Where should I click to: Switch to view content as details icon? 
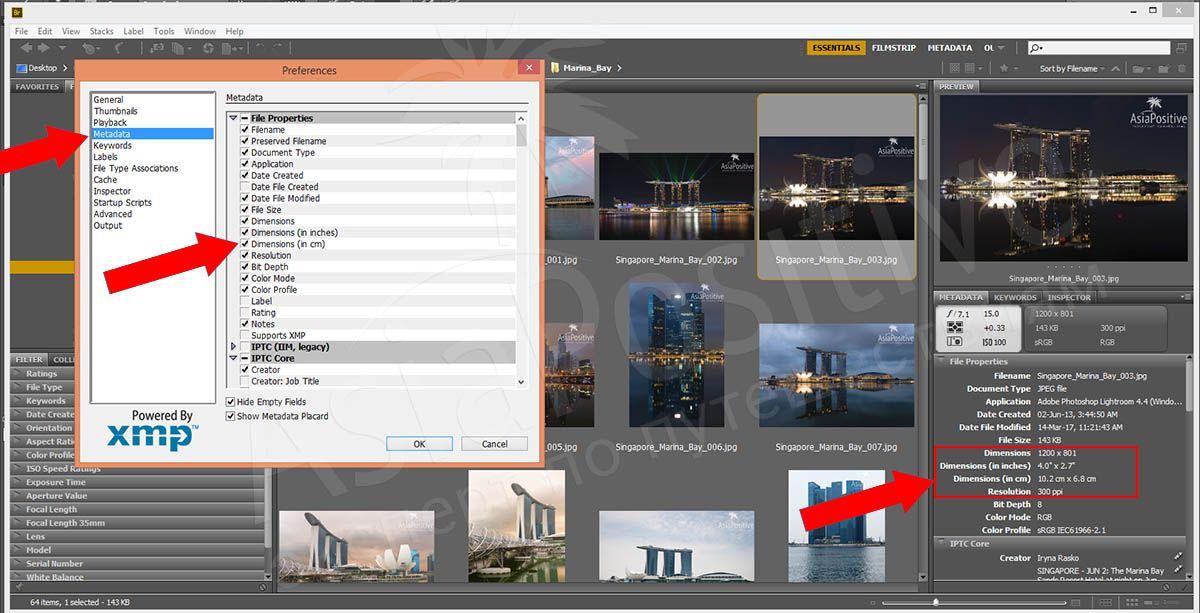click(1151, 602)
